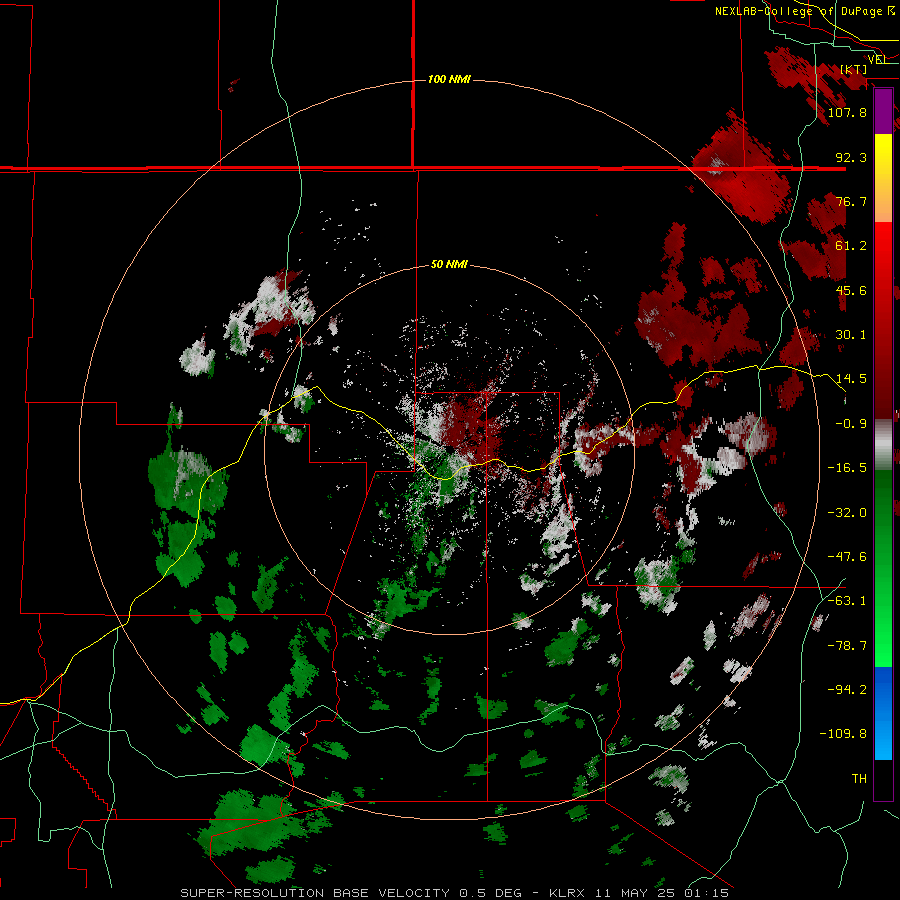Pick the gray near-zero segment of the color bar

pos(883,442)
